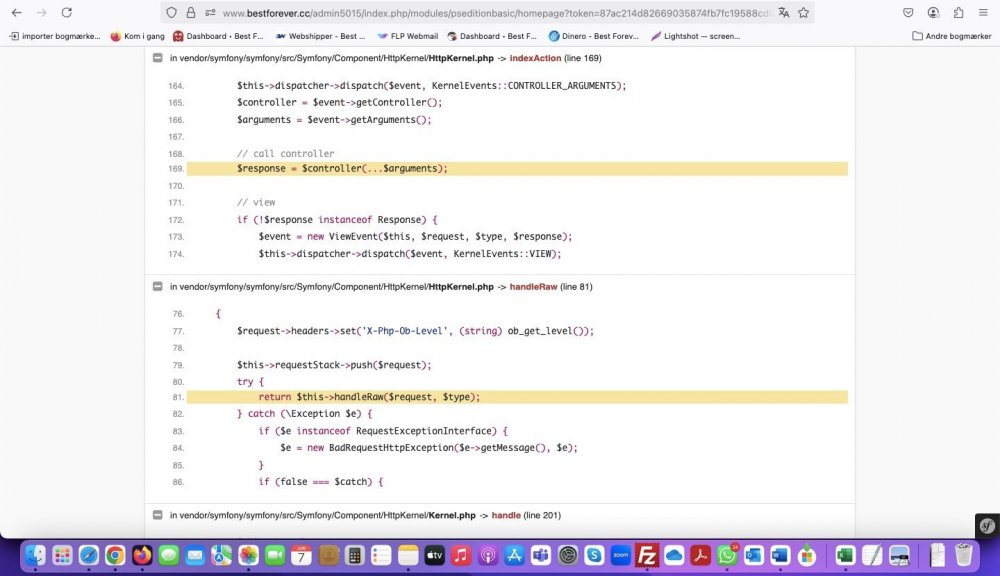The image size is (1000, 576).
Task: Open Messages from the dock
Action: (x=168, y=556)
